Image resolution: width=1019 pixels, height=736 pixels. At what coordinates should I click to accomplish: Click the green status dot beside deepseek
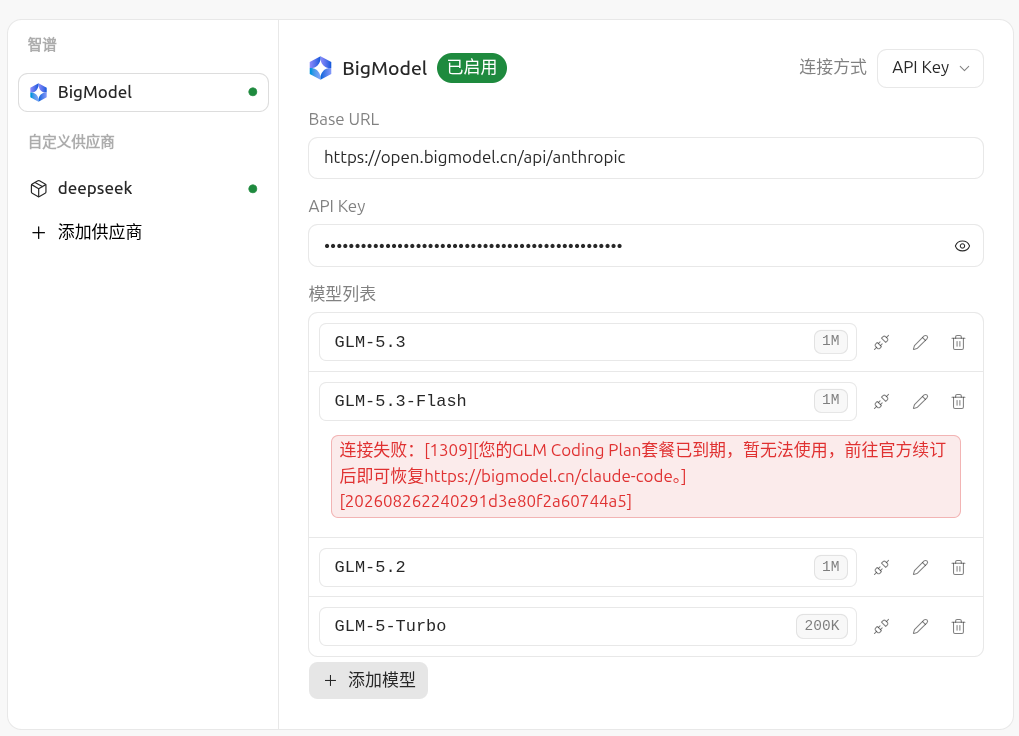click(253, 189)
